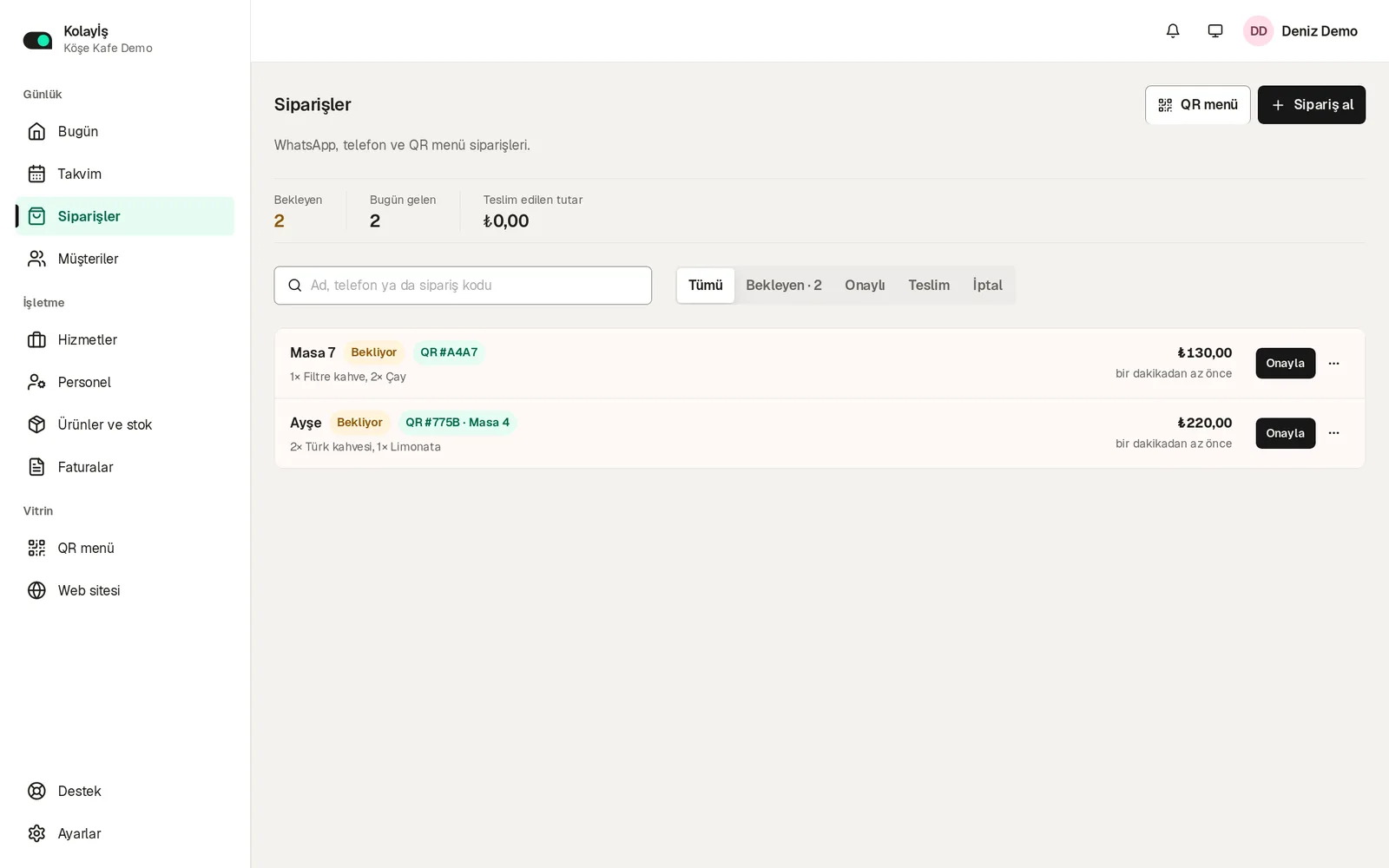Click the Faturalar document icon

(x=36, y=467)
